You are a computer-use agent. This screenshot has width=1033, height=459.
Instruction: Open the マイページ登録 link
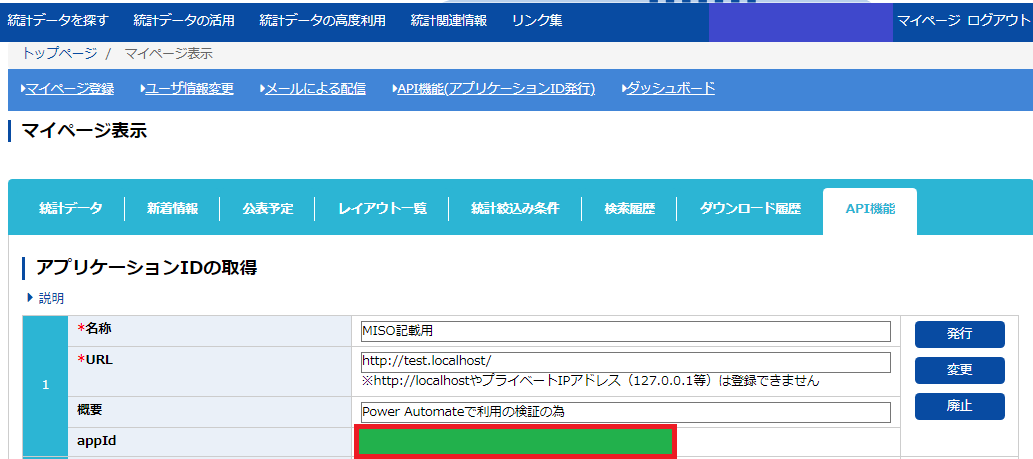click(x=69, y=88)
